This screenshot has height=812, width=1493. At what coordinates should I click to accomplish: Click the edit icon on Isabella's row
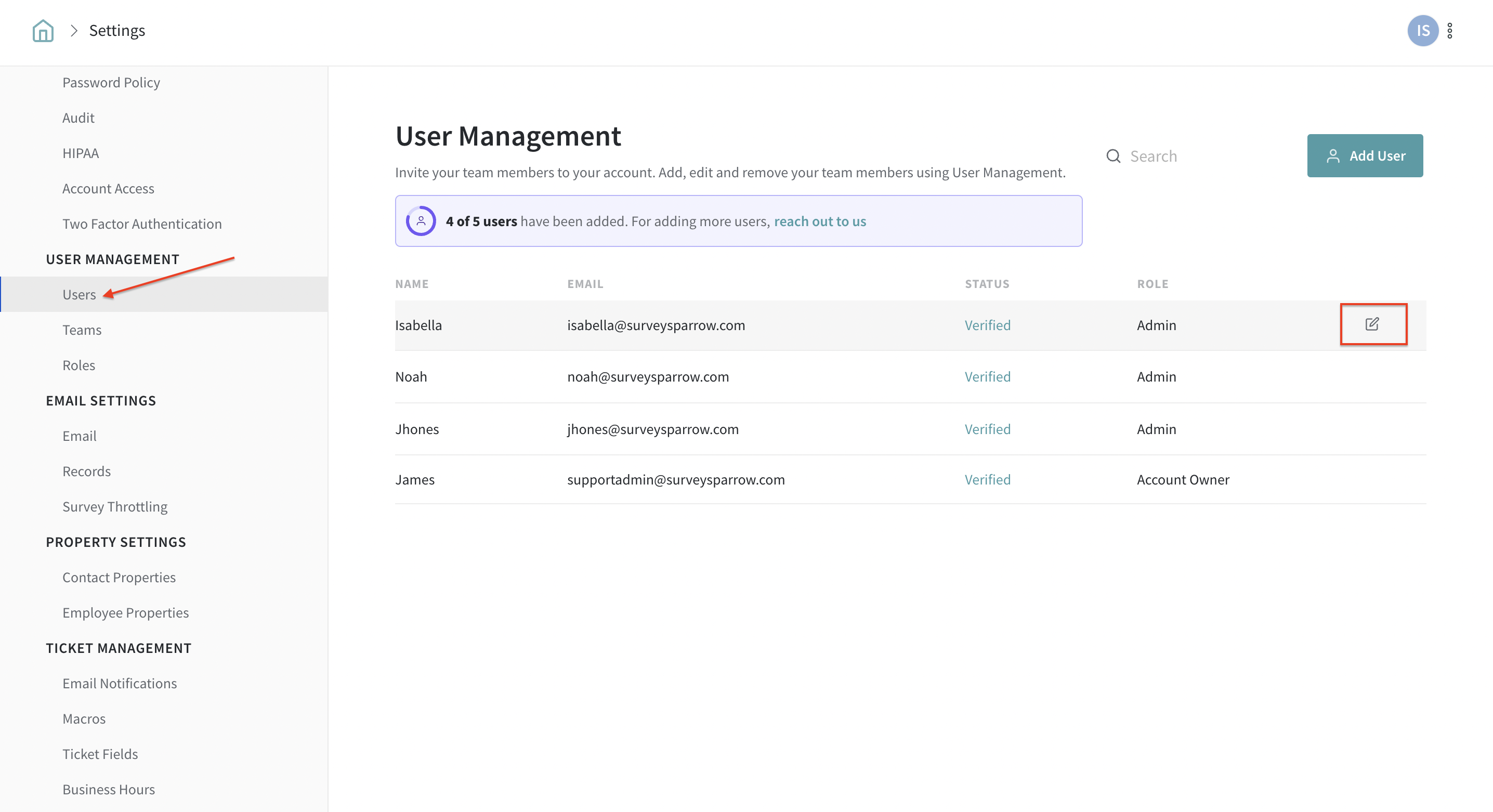pyautogui.click(x=1371, y=324)
